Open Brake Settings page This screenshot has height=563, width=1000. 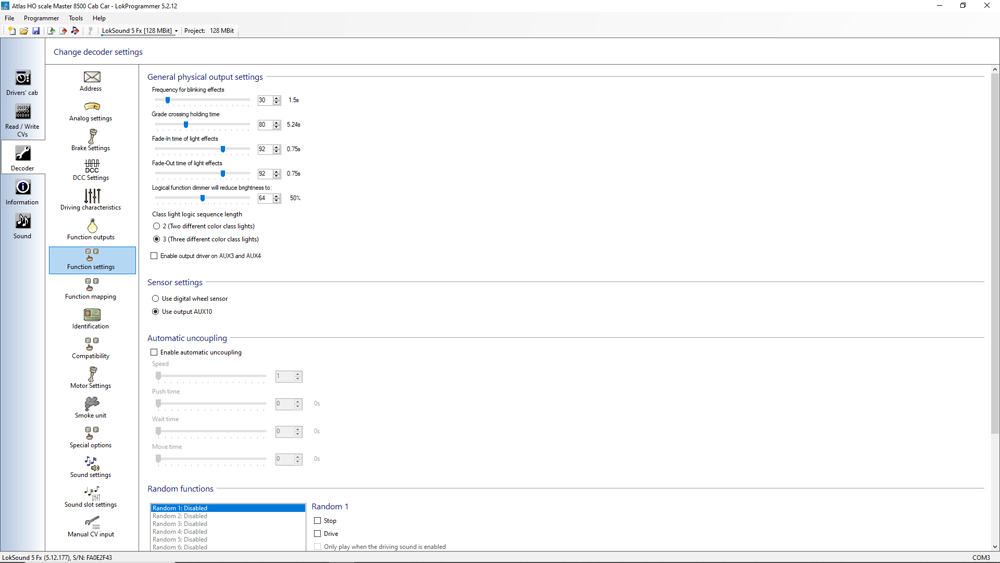91,140
